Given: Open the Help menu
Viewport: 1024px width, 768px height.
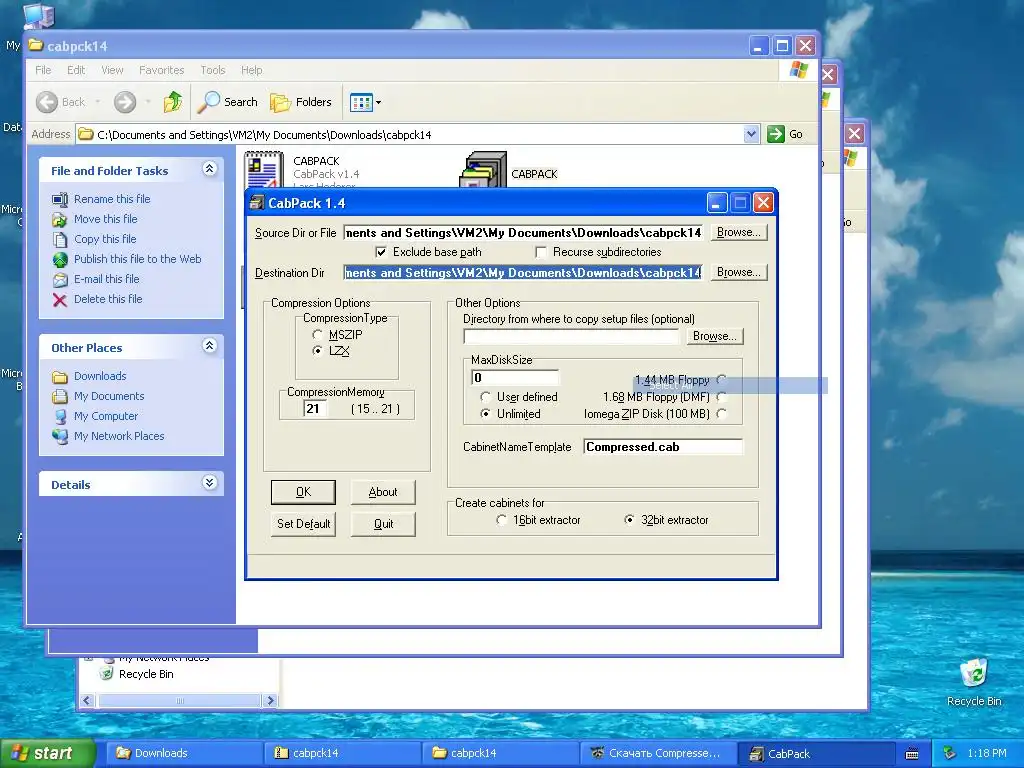Looking at the screenshot, I should 251,70.
